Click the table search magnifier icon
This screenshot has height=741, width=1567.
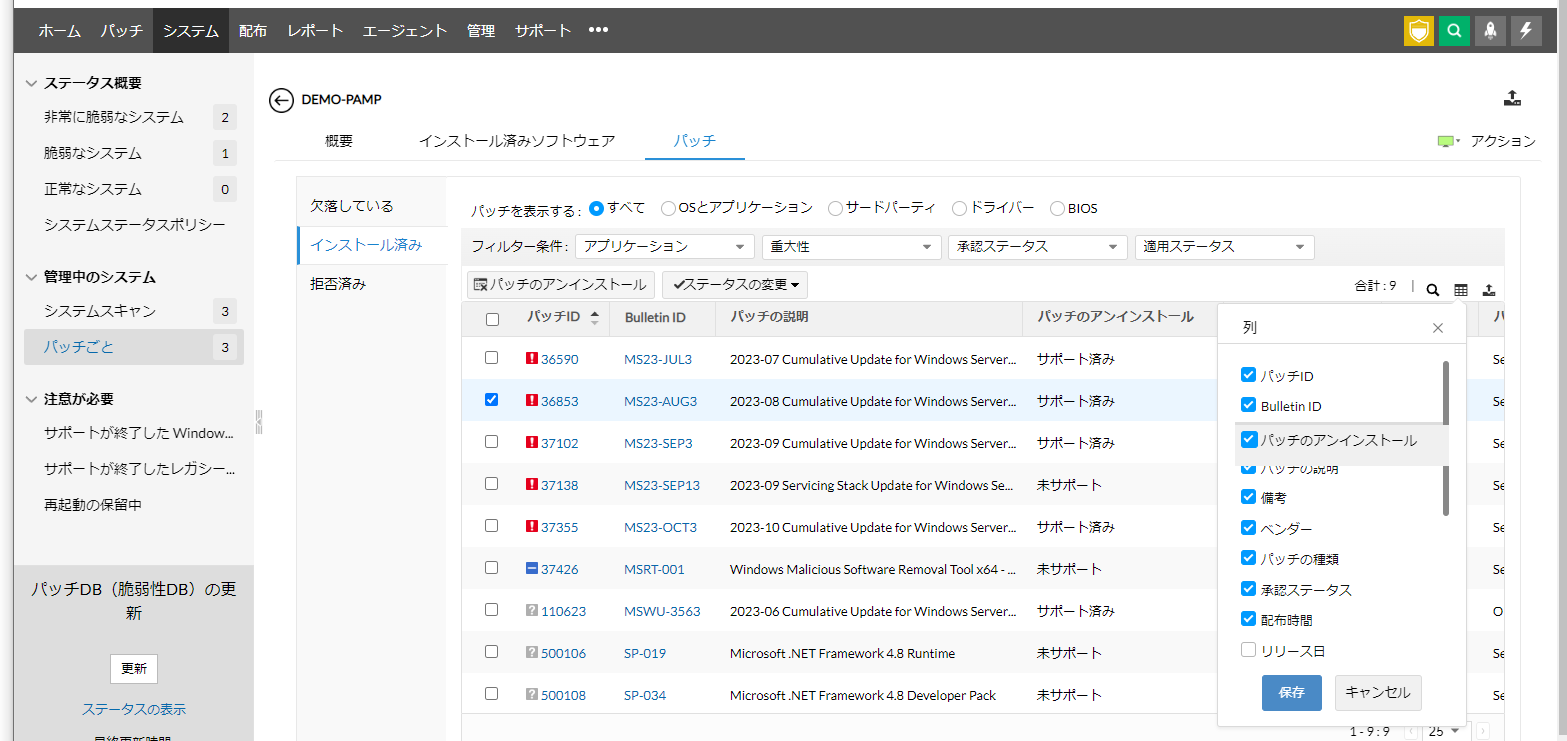1433,290
